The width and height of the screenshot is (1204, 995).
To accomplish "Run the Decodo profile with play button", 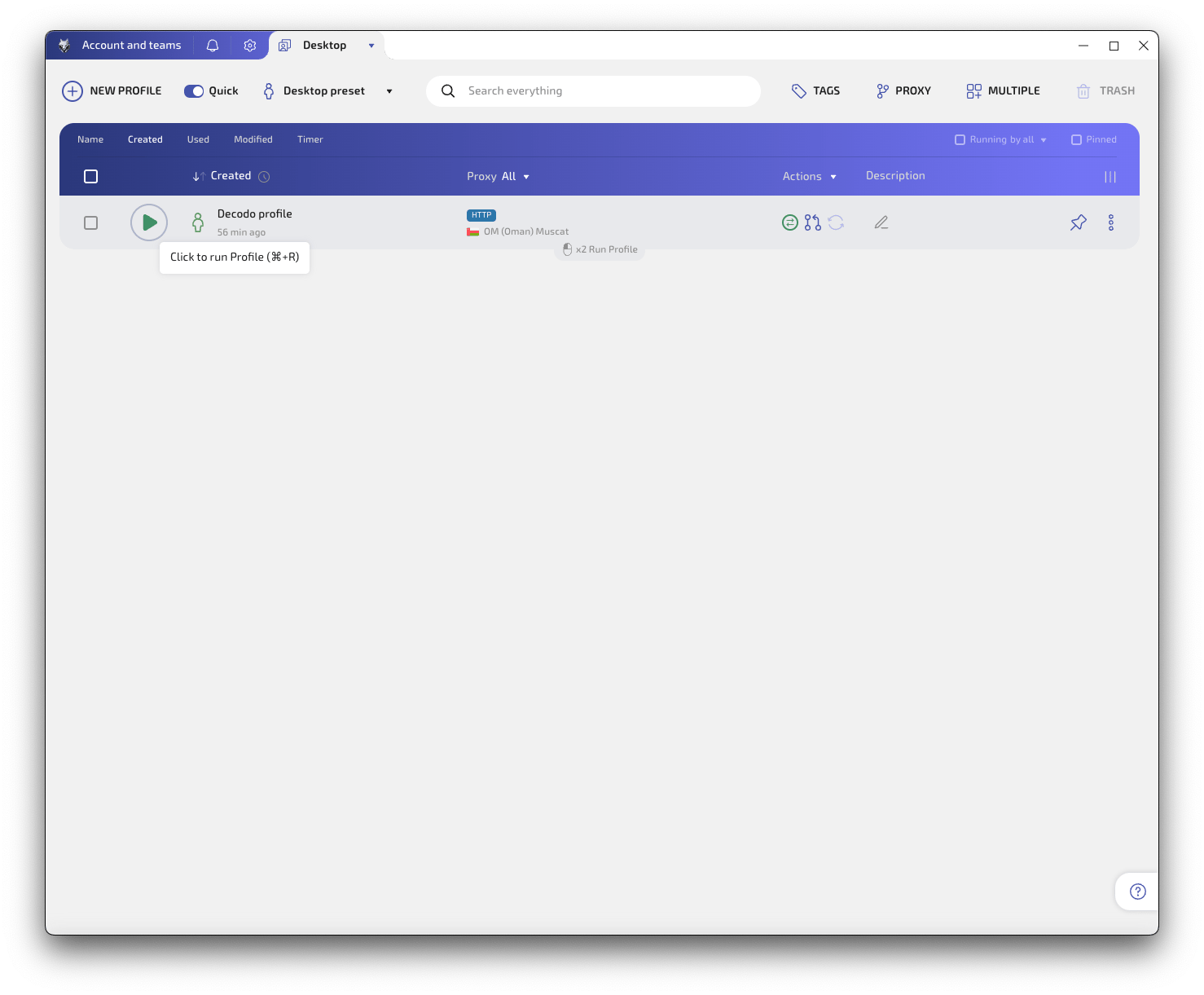I will [x=149, y=222].
